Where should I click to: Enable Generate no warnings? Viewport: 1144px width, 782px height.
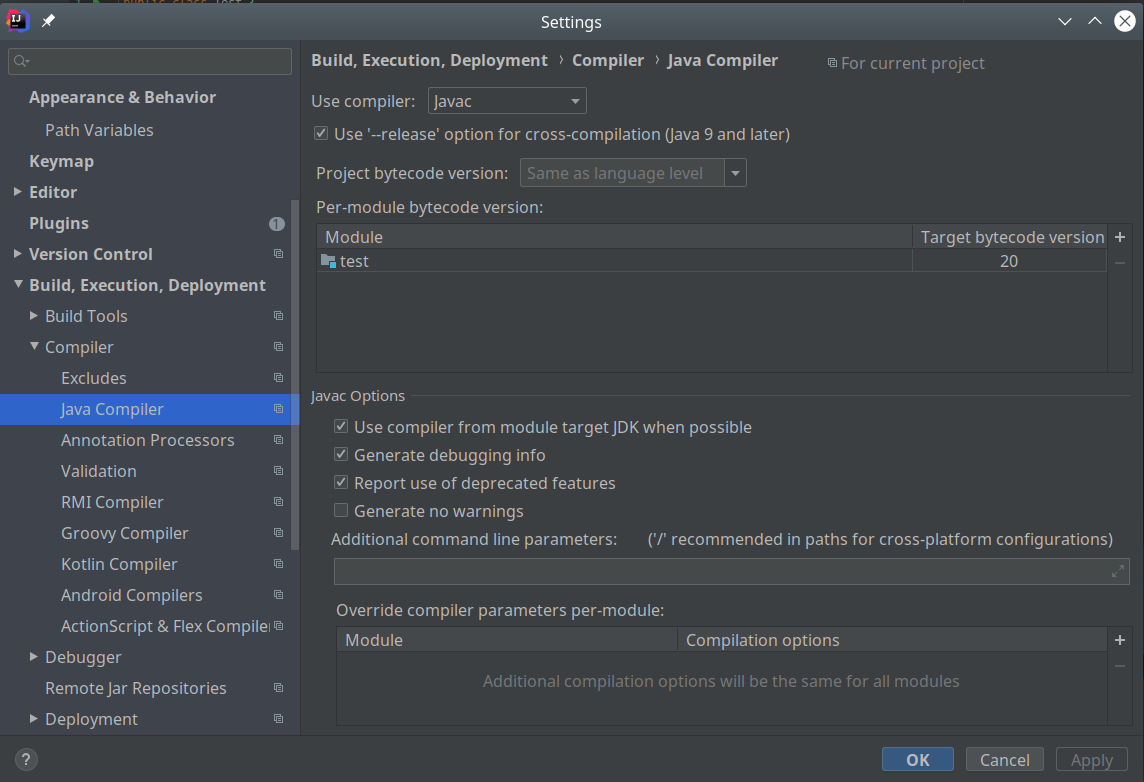[x=341, y=511]
